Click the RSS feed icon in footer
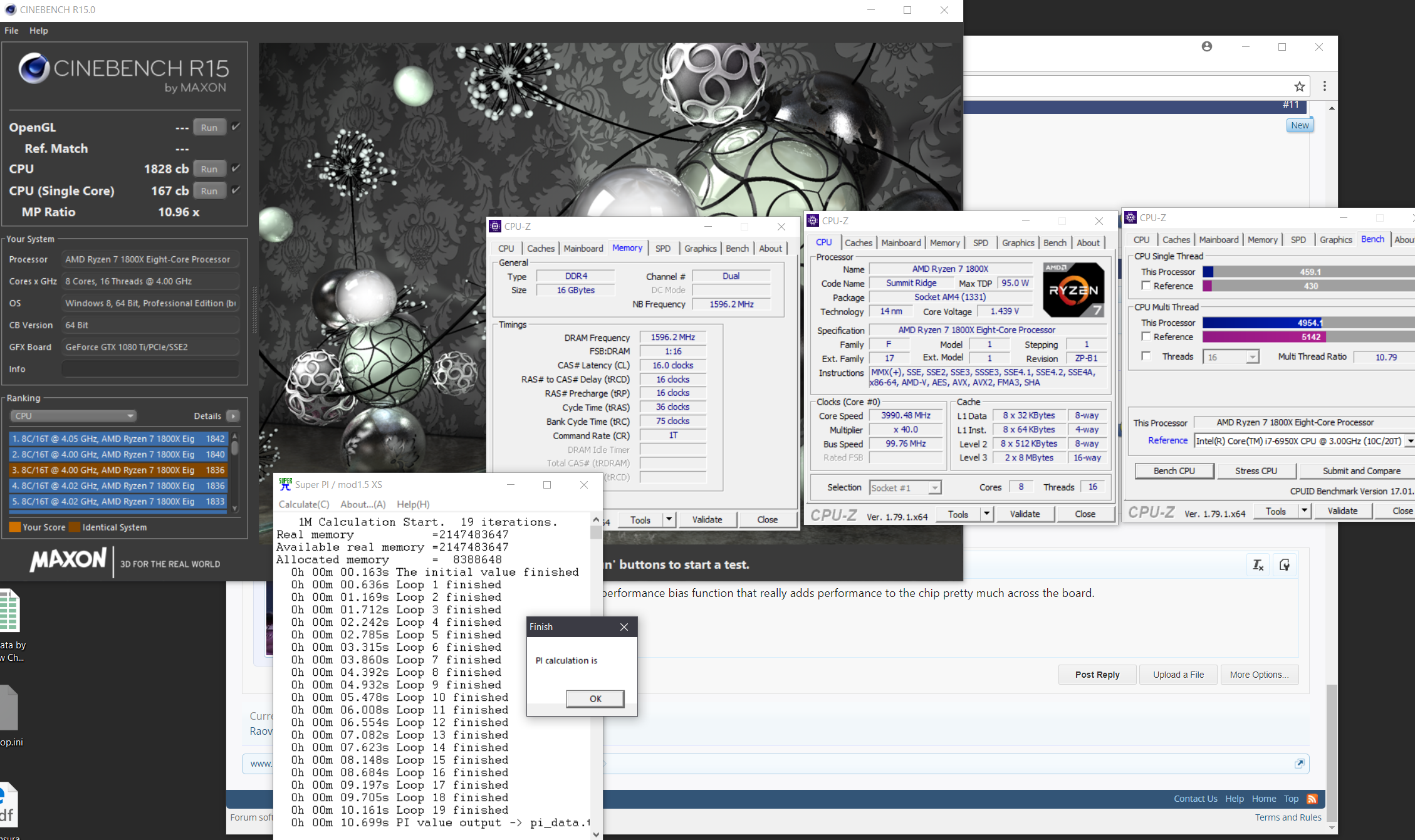This screenshot has height=840, width=1415. point(1312,799)
